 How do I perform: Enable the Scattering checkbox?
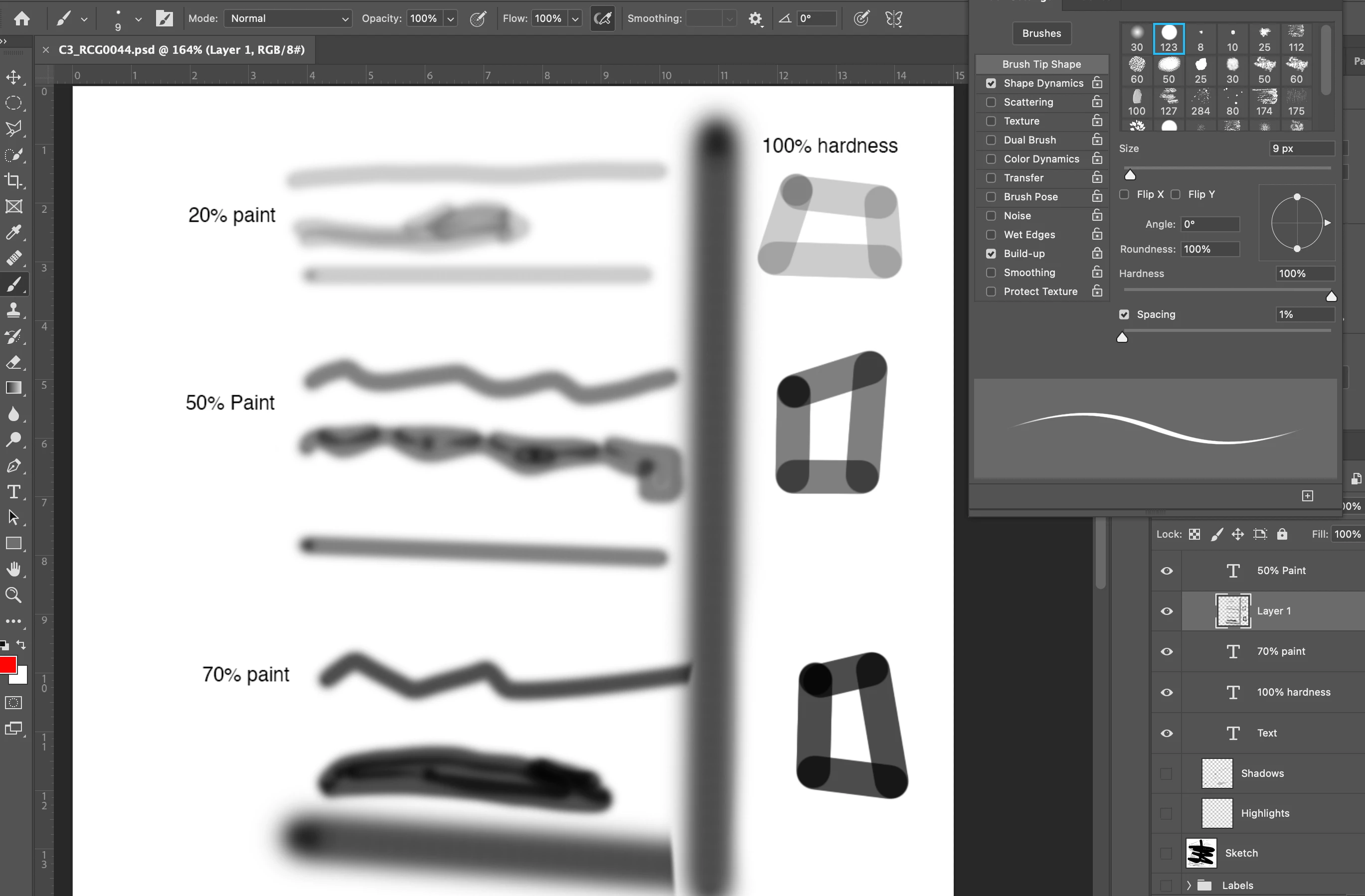(x=991, y=102)
